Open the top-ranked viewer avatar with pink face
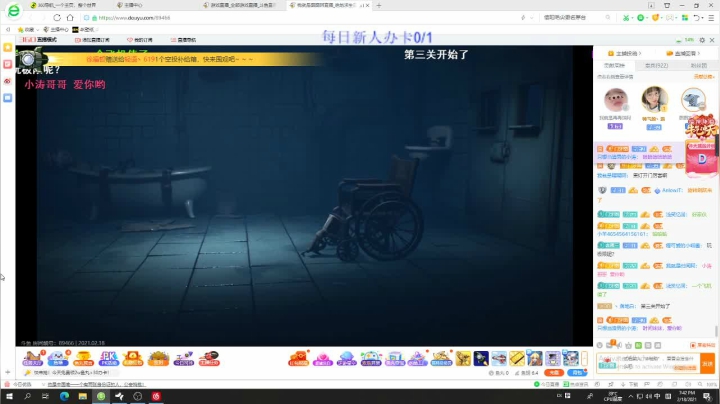 [x=615, y=99]
